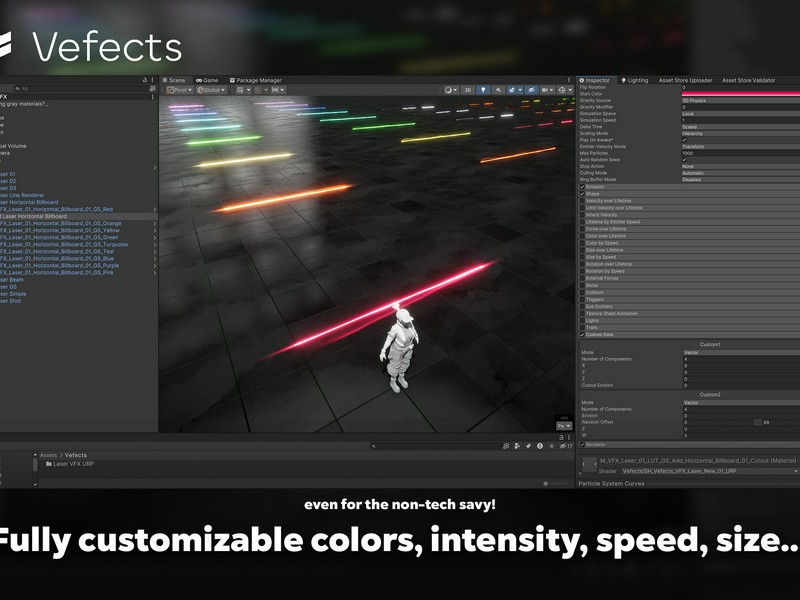800x600 pixels.
Task: Enable the Texture Sheet Animation module
Action: (582, 313)
